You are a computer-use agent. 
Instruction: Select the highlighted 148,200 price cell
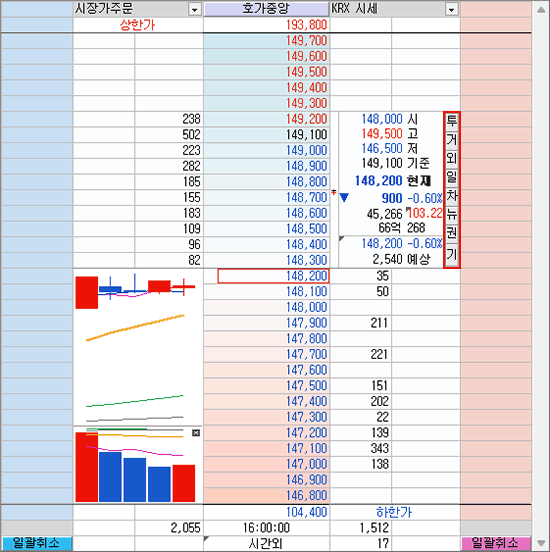(x=273, y=276)
